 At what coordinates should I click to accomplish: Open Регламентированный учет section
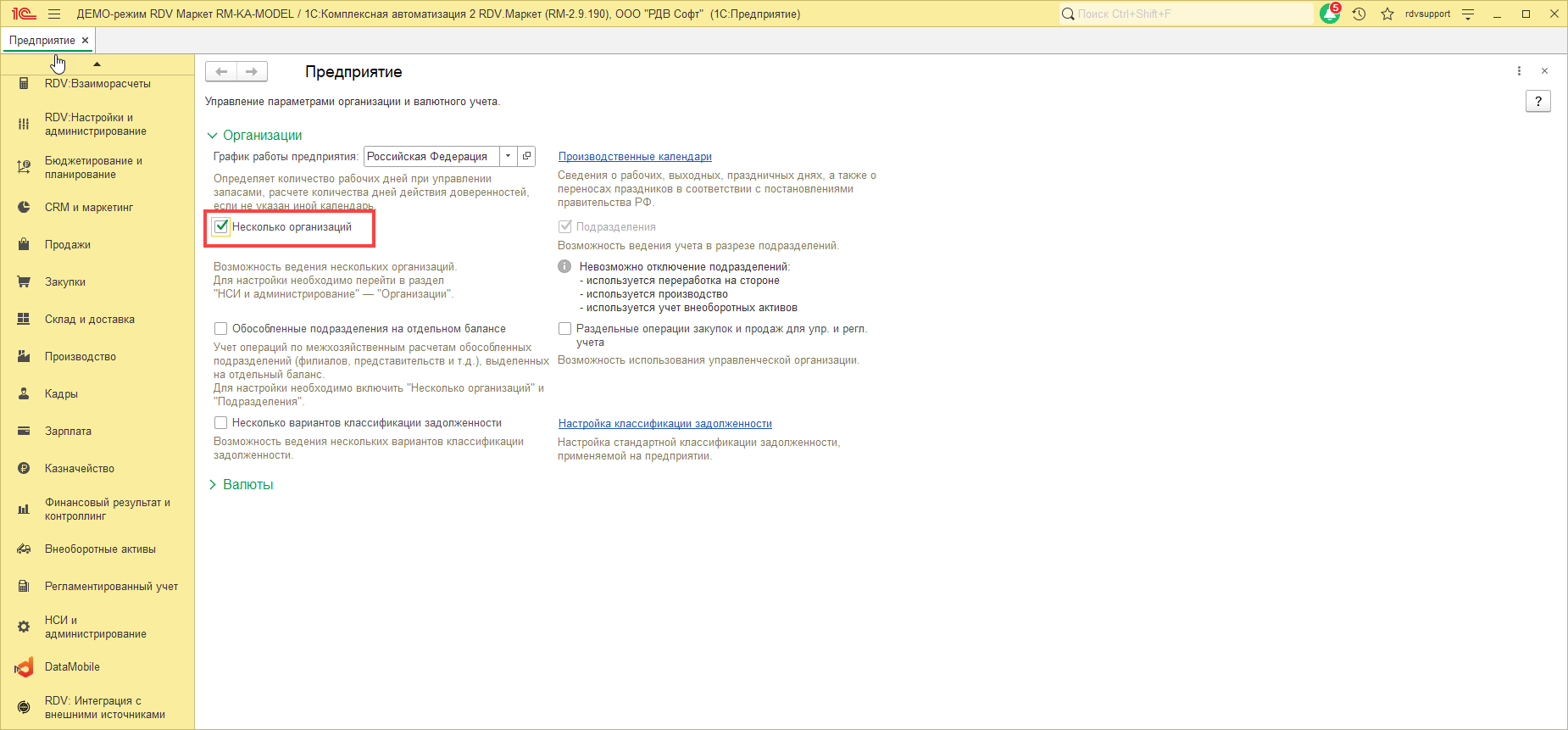[x=111, y=586]
